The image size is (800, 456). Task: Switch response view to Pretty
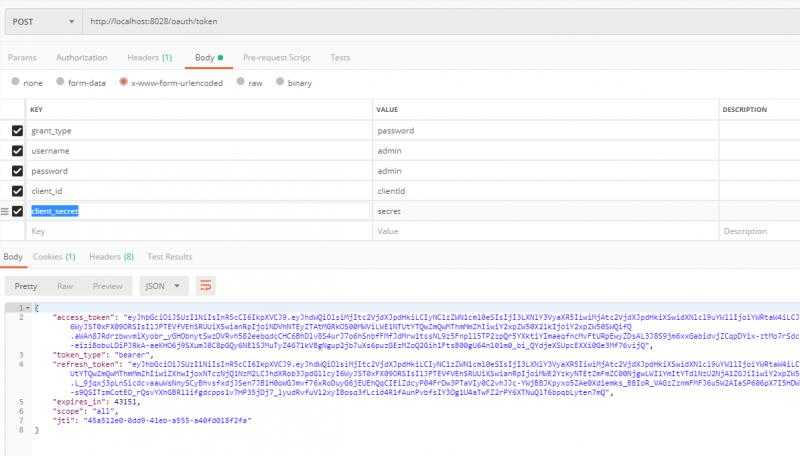coord(26,286)
